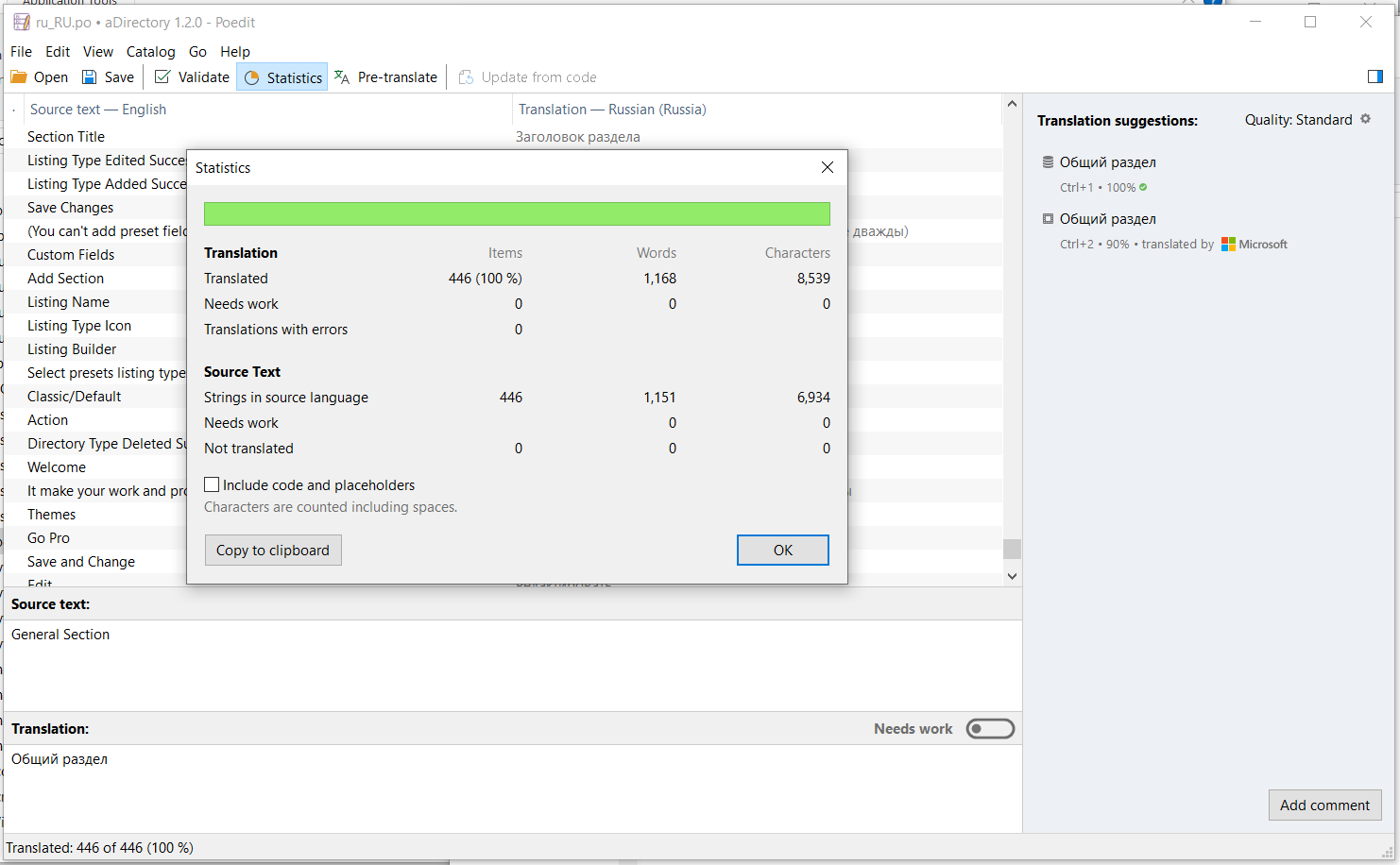
Task: Select Microsoft-translated suggestion Общий раздел
Action: (x=1107, y=219)
